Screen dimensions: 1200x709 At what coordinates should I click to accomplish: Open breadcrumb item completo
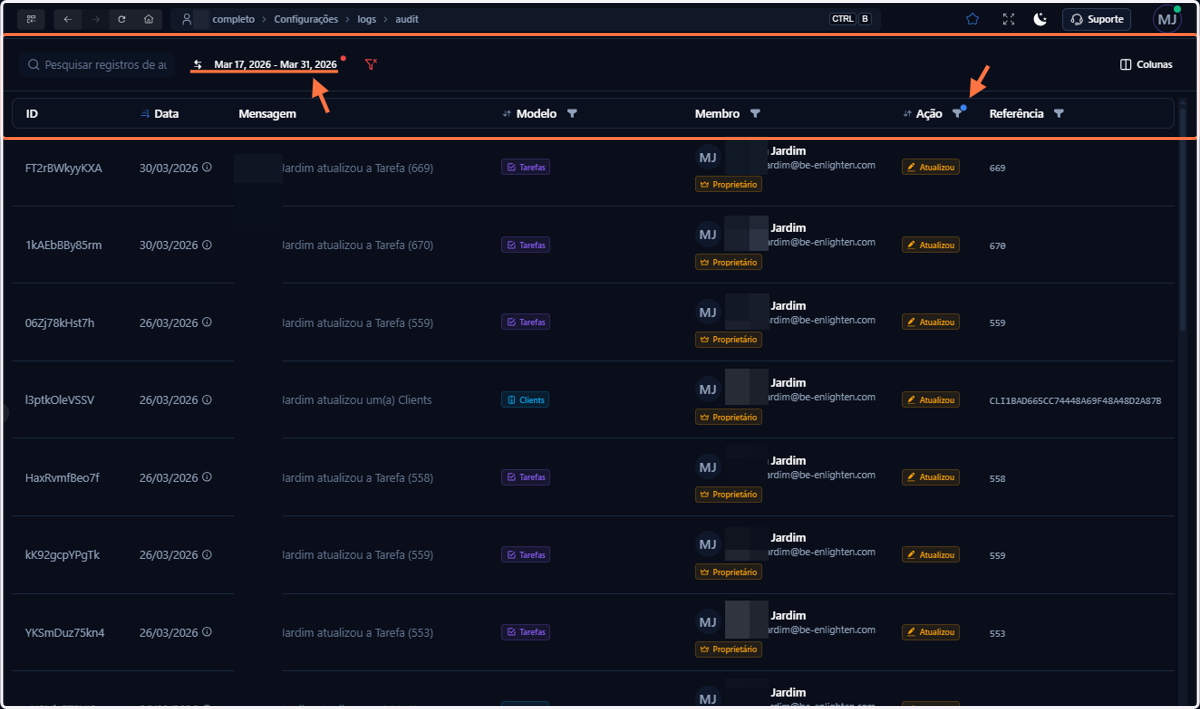coord(233,19)
